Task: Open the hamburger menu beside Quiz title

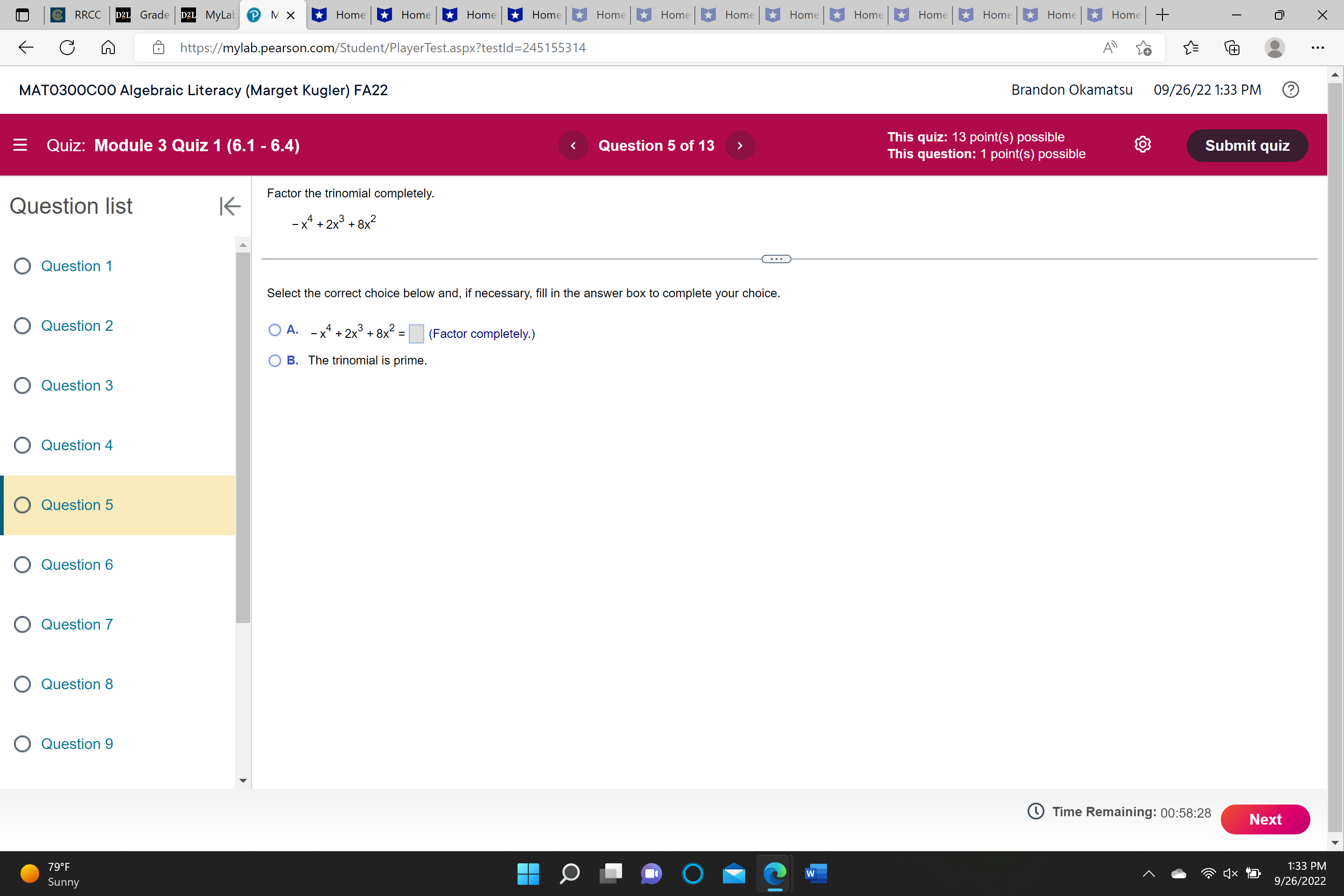Action: (20, 145)
